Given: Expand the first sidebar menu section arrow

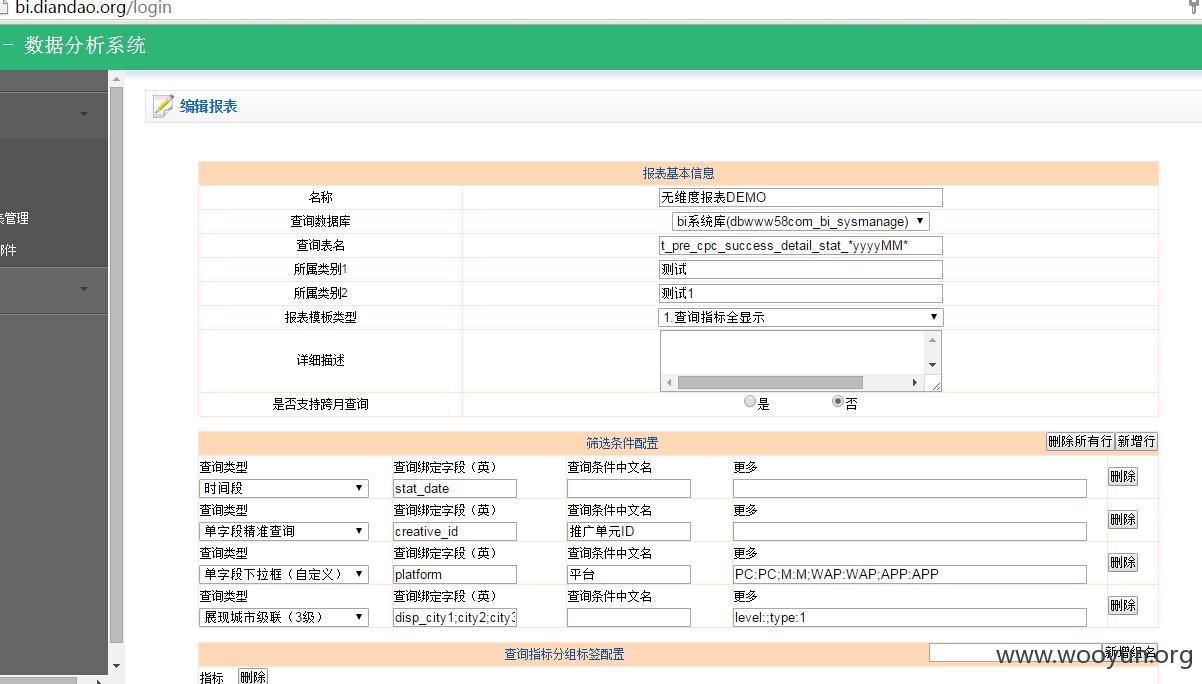Looking at the screenshot, I should tap(84, 114).
